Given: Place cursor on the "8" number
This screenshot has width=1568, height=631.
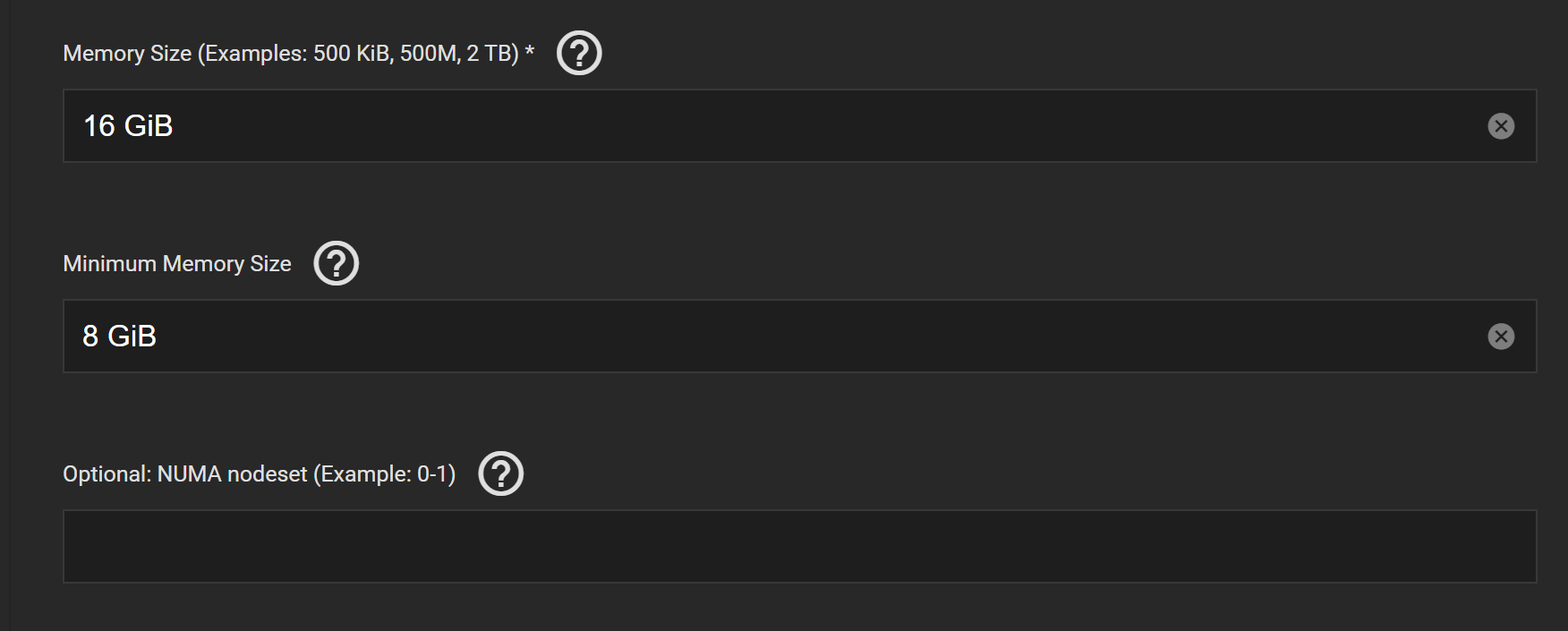Looking at the screenshot, I should pyautogui.click(x=90, y=337).
